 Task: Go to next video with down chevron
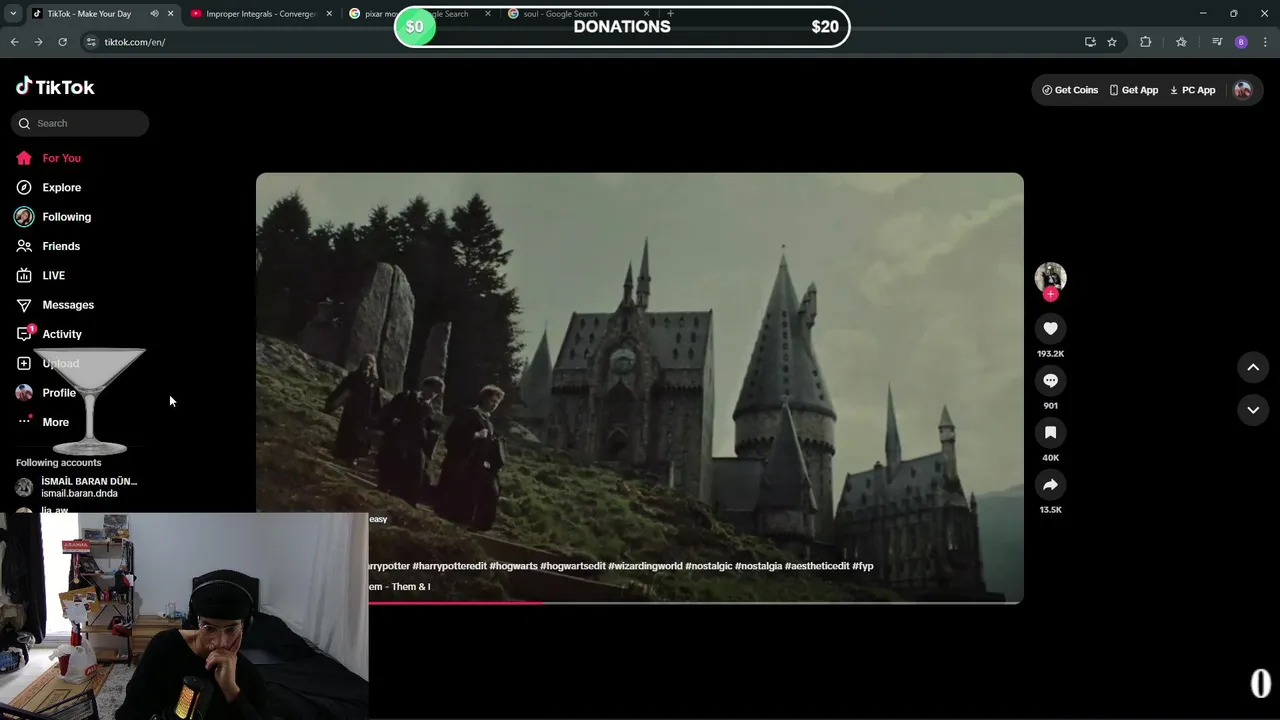point(1253,409)
